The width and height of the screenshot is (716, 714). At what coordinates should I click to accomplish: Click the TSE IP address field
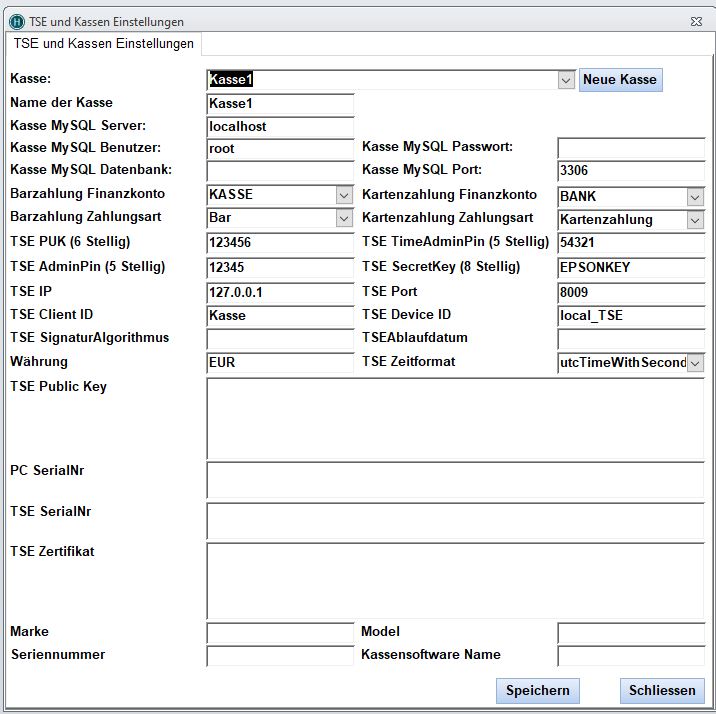[280, 292]
